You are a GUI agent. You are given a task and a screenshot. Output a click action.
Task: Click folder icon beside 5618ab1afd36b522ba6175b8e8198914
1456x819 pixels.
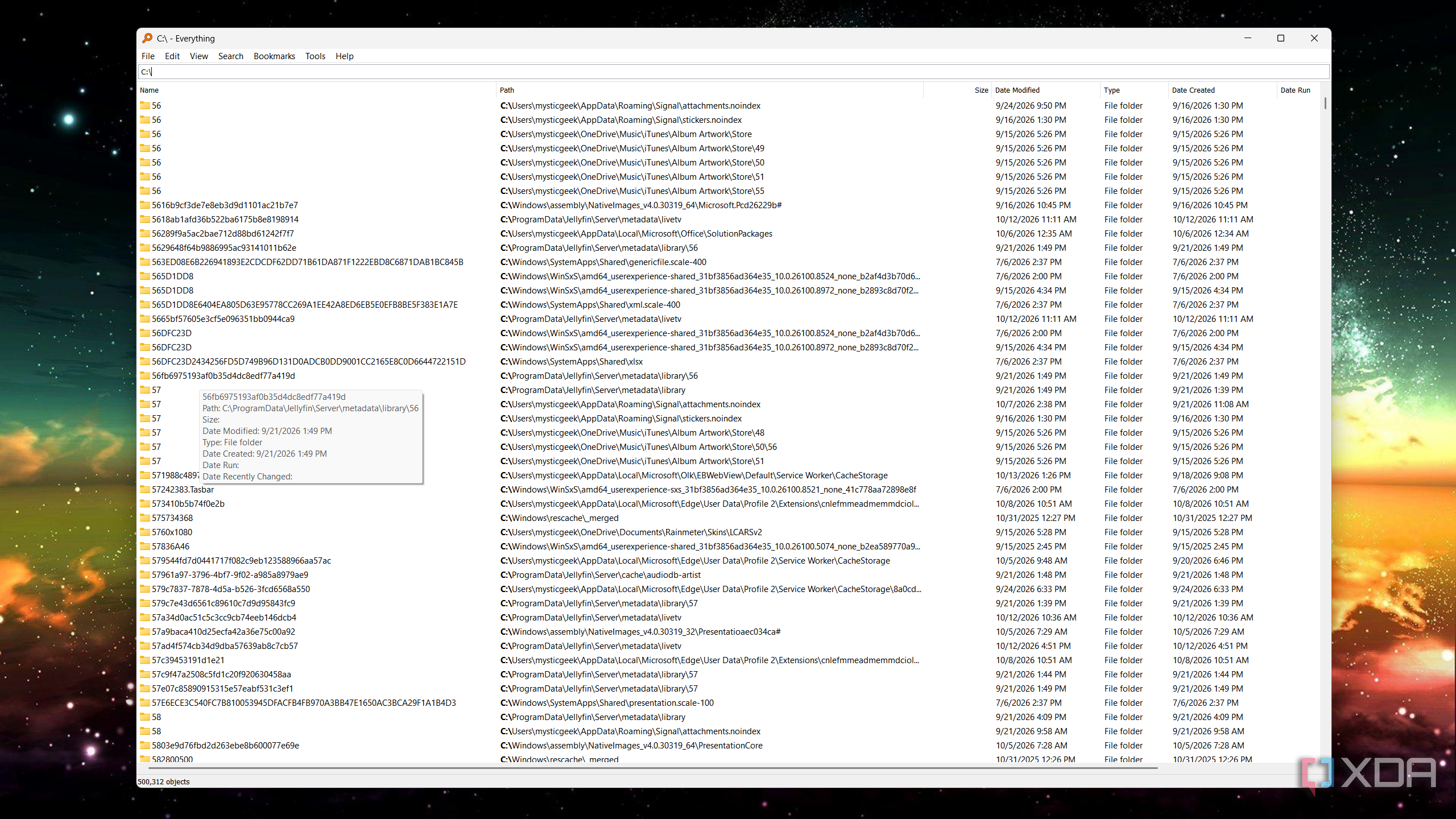(145, 219)
